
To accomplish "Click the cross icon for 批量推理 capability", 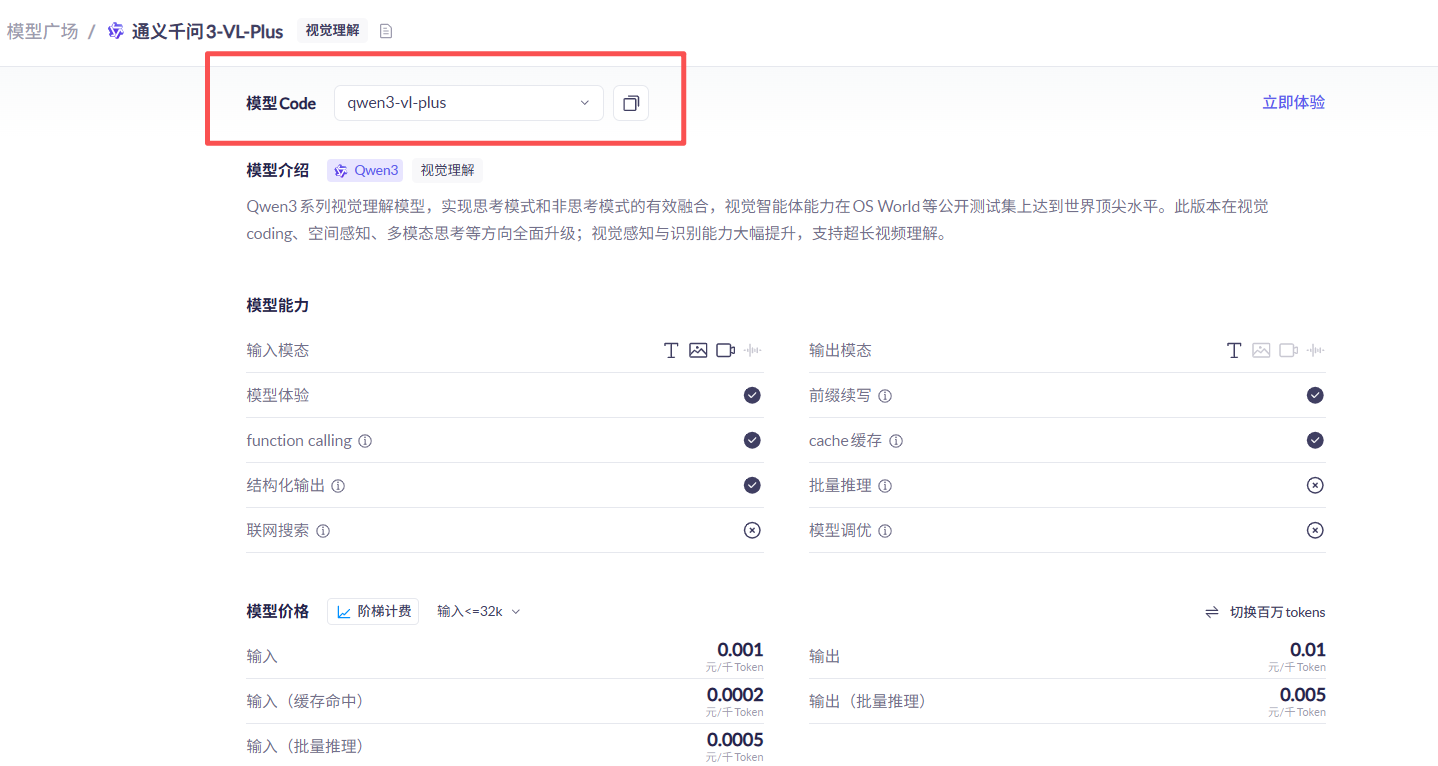I will [1315, 485].
